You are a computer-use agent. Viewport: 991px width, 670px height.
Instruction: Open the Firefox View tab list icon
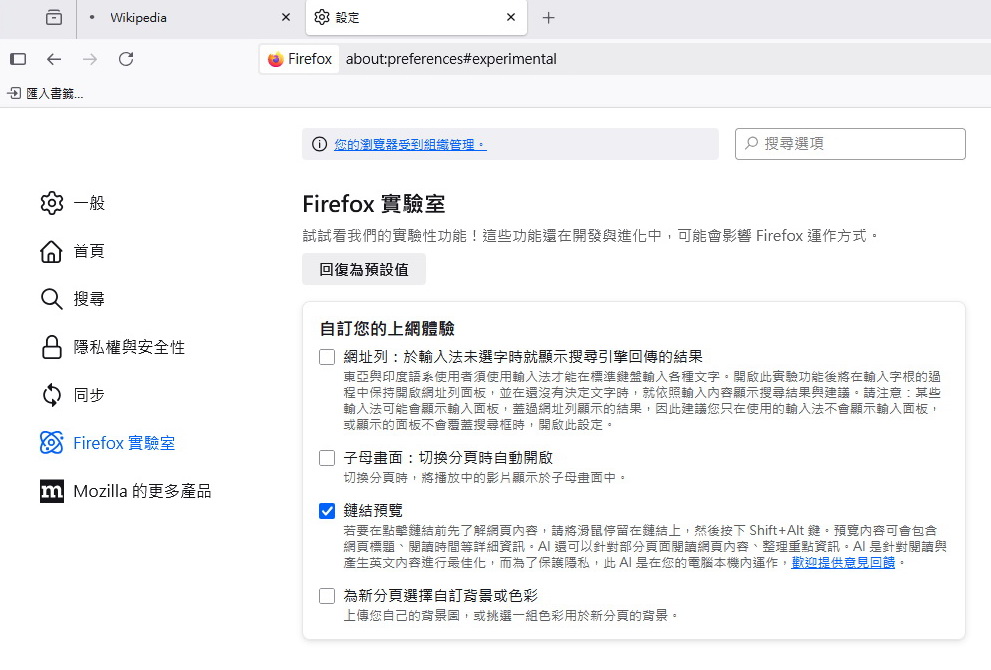point(54,18)
